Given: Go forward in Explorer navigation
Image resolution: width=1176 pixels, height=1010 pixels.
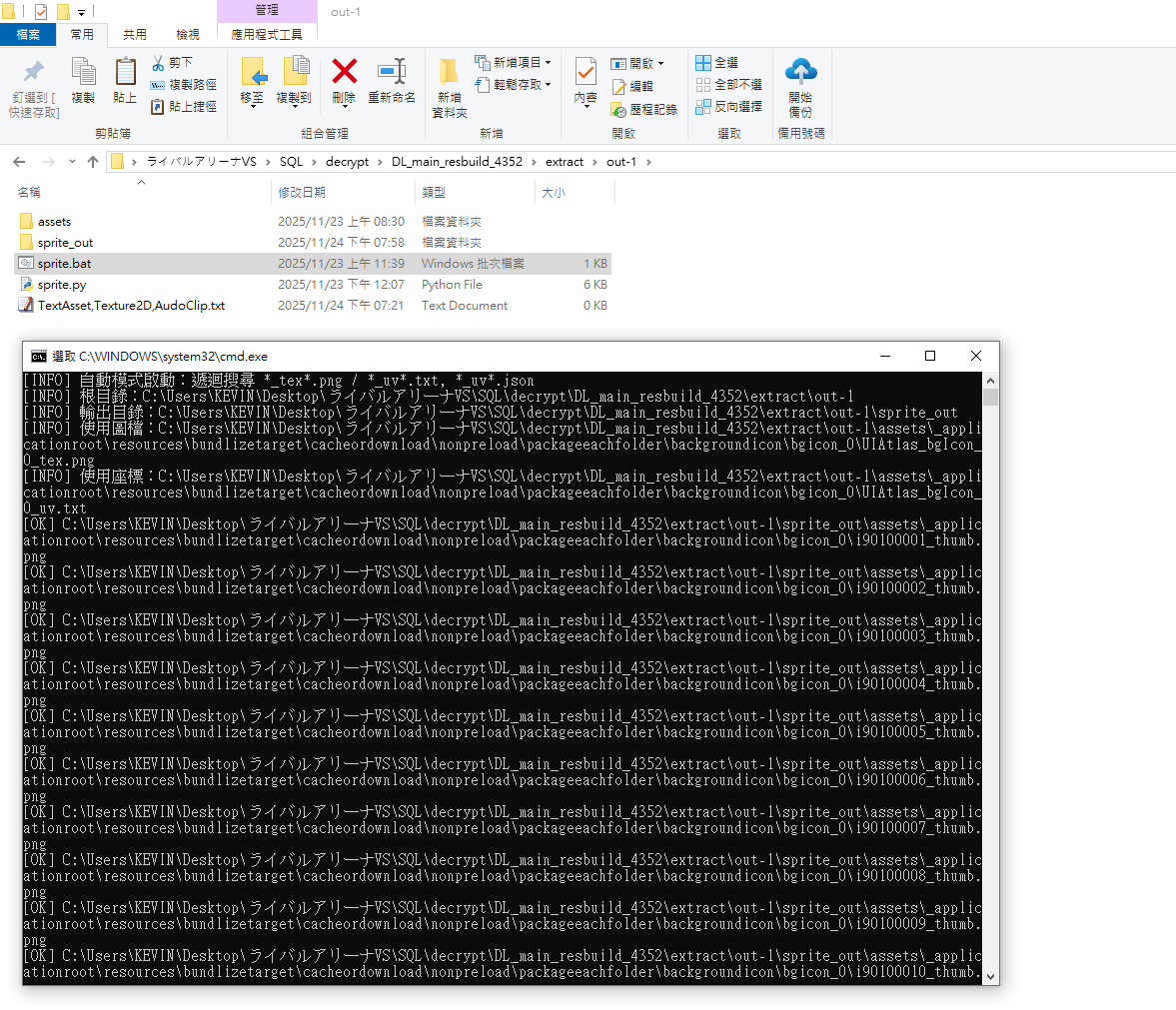Looking at the screenshot, I should 49,162.
